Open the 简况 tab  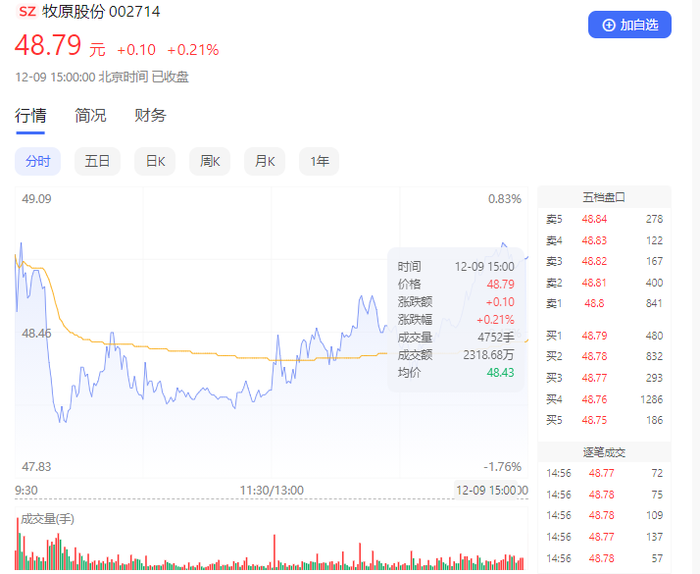[x=90, y=116]
